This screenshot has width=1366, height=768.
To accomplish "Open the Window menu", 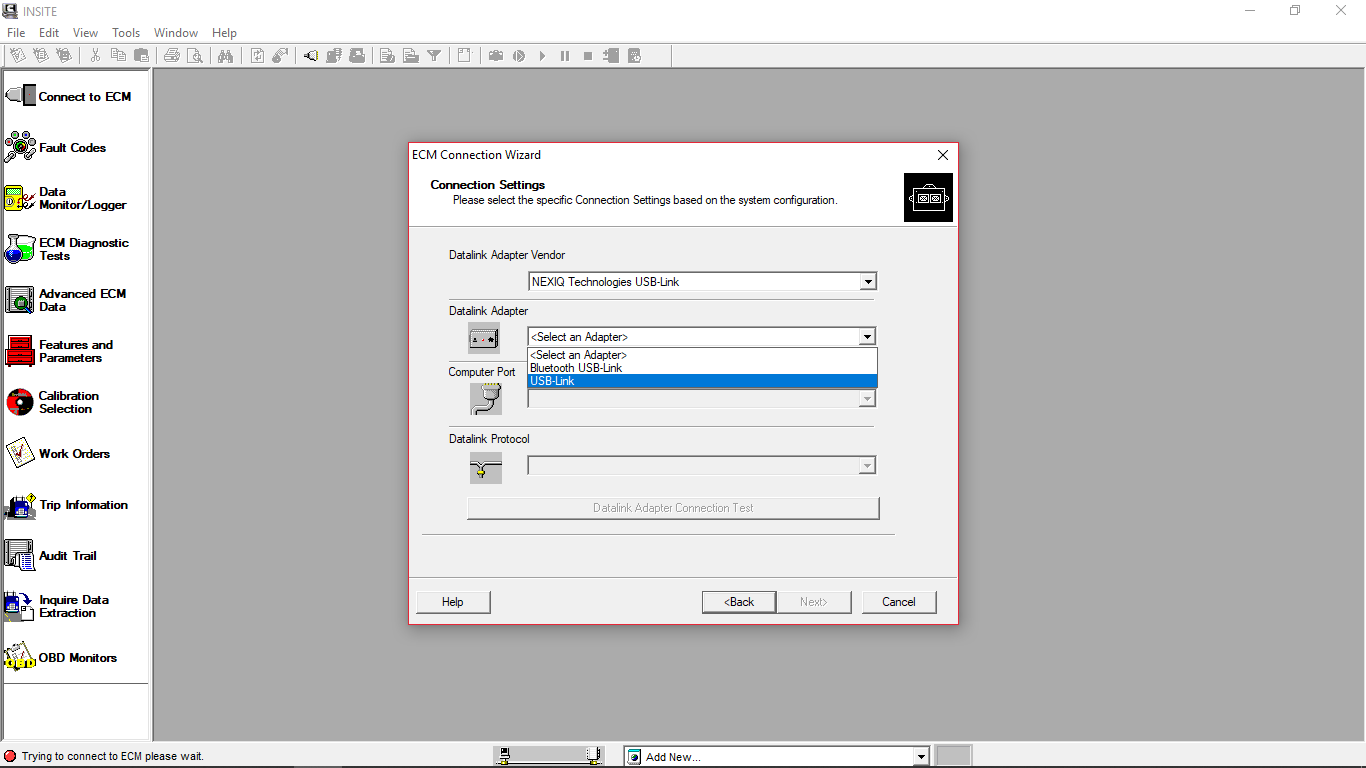I will [x=176, y=33].
